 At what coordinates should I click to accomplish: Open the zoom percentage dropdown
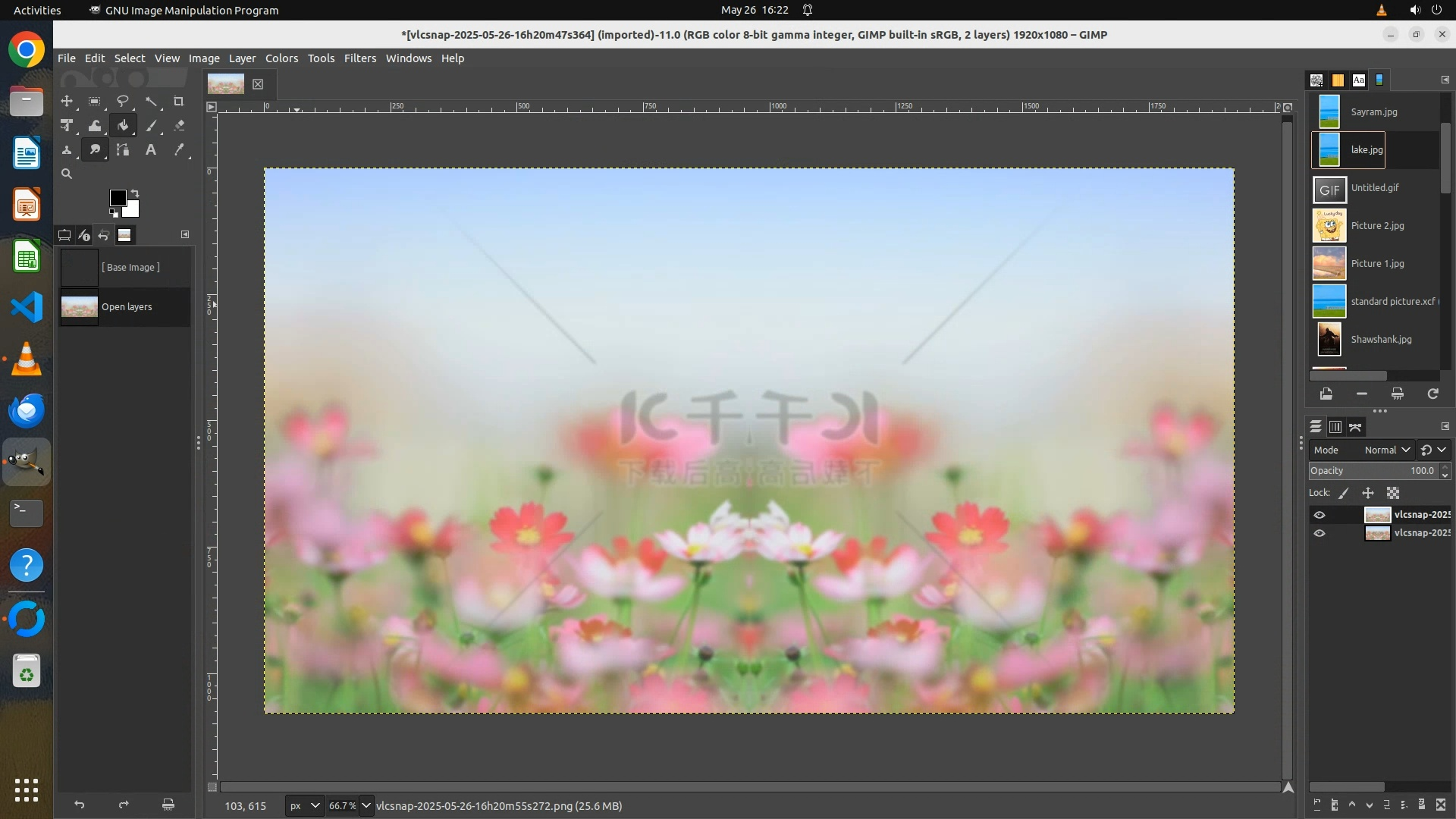coord(366,805)
